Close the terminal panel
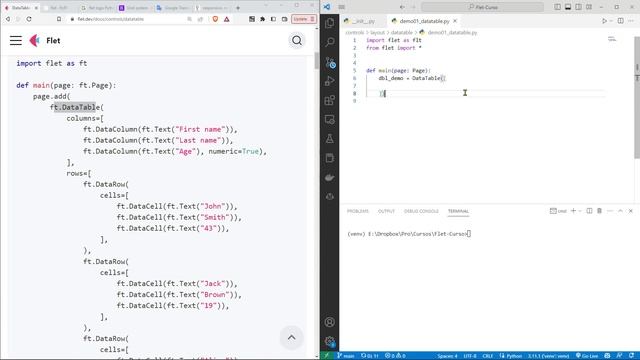The width and height of the screenshot is (640, 360). 631,211
